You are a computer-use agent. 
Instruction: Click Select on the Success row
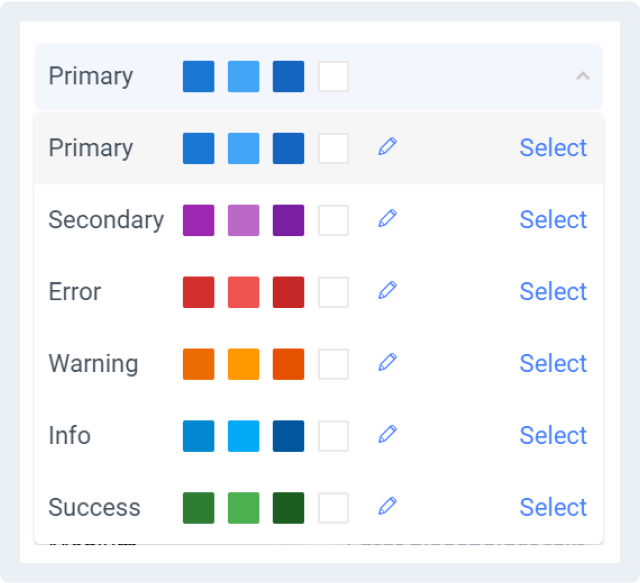pyautogui.click(x=553, y=507)
